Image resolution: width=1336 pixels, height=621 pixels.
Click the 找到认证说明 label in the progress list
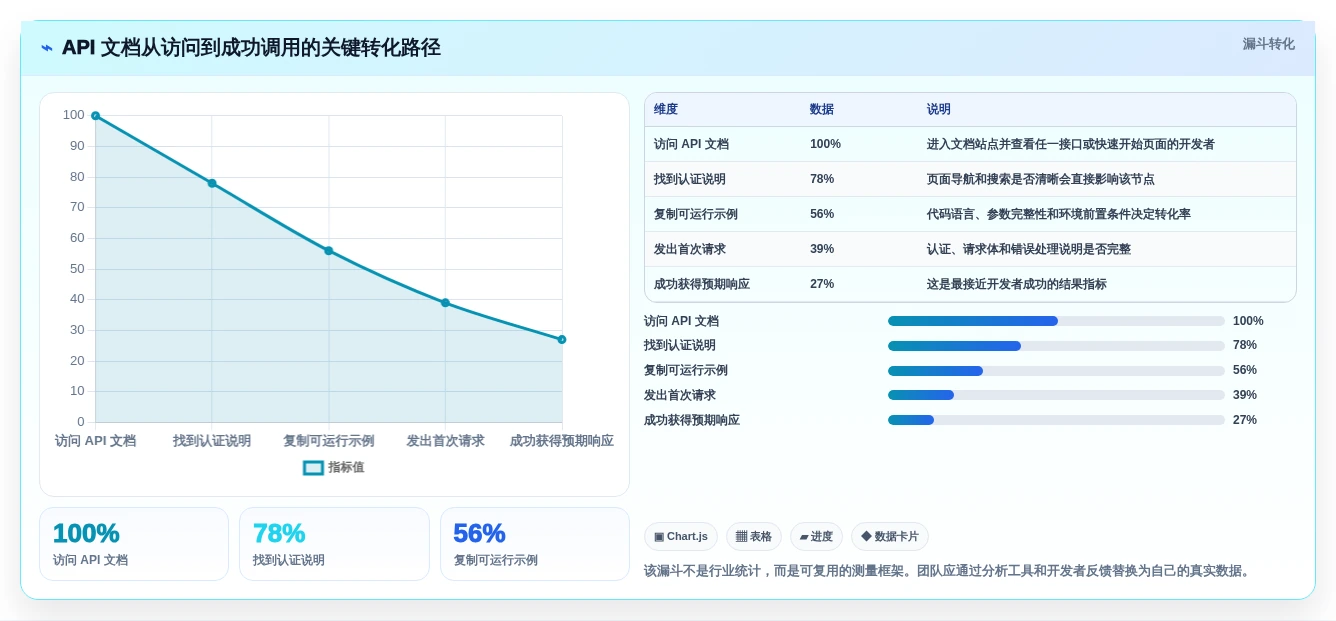tap(680, 346)
